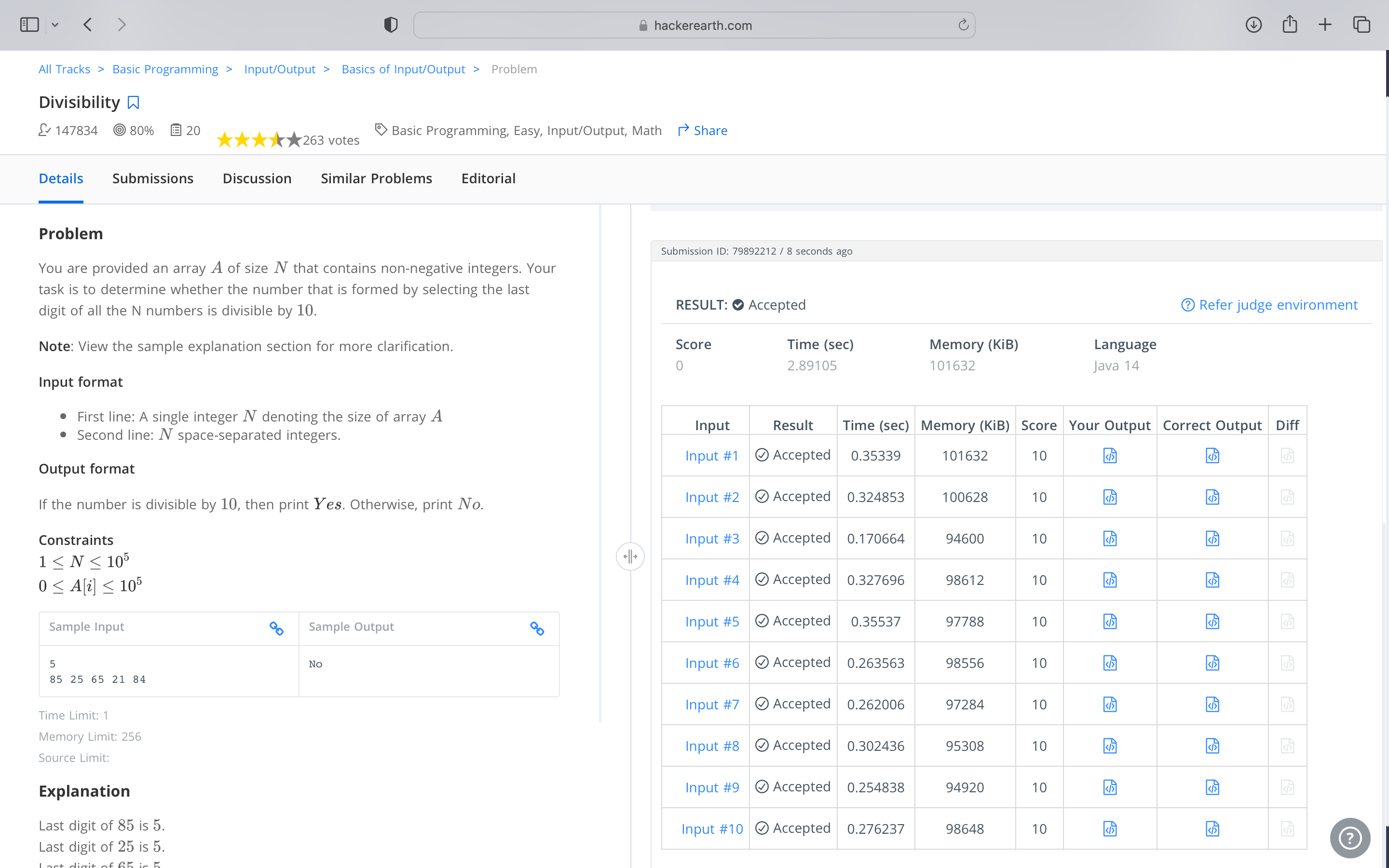Switch to the Submissions tab
Image resolution: width=1389 pixels, height=868 pixels.
(153, 178)
